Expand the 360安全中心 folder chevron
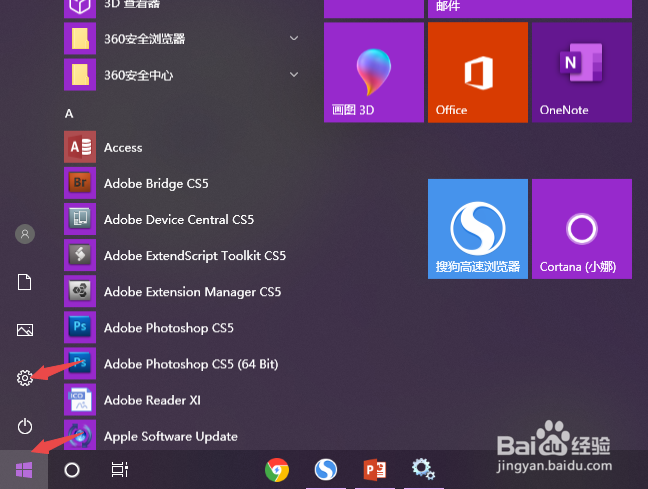Image resolution: width=648 pixels, height=489 pixels. pos(294,75)
